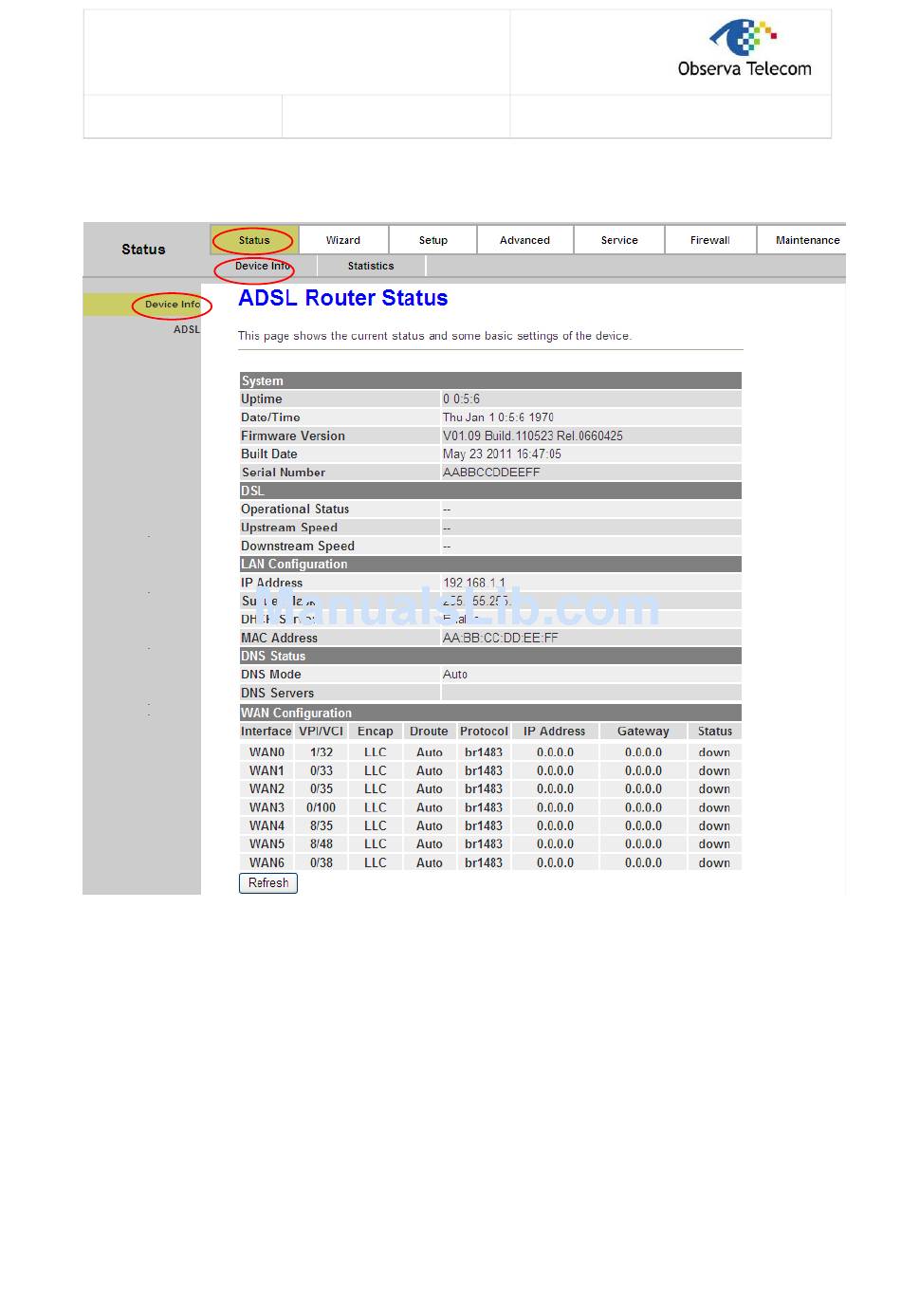Viewport: 901px width, 1316px height.
Task: Click the Downstream Speed label
Action: [298, 547]
